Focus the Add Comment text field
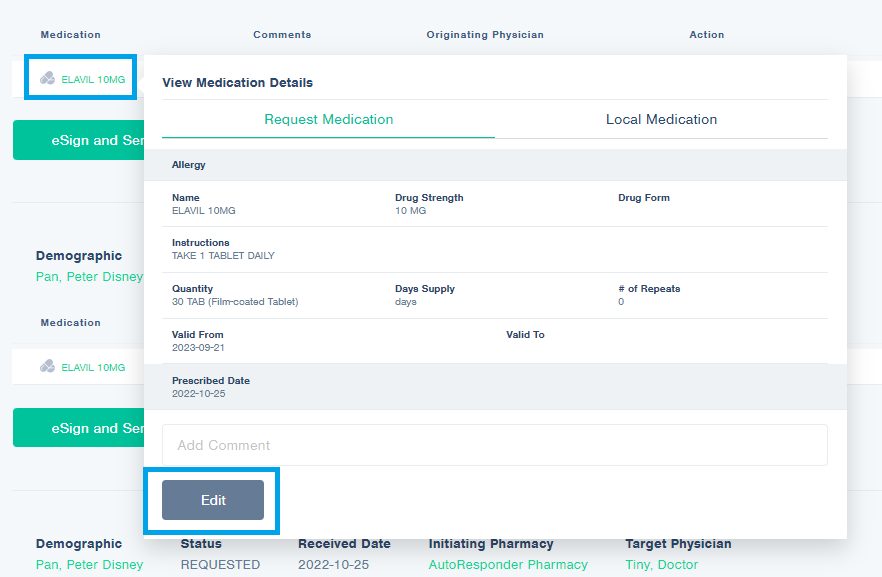The width and height of the screenshot is (882, 577). point(494,445)
